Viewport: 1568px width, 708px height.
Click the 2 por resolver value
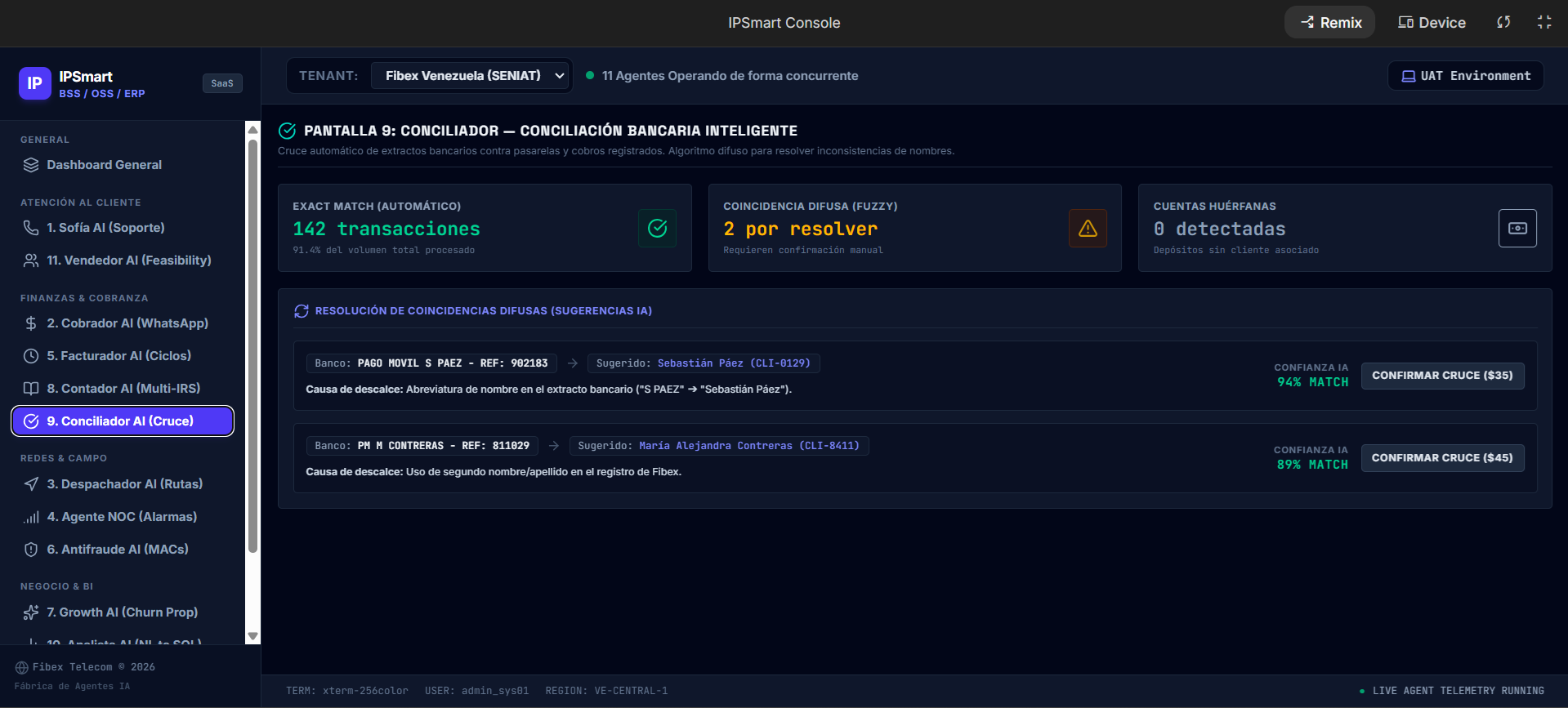(801, 229)
